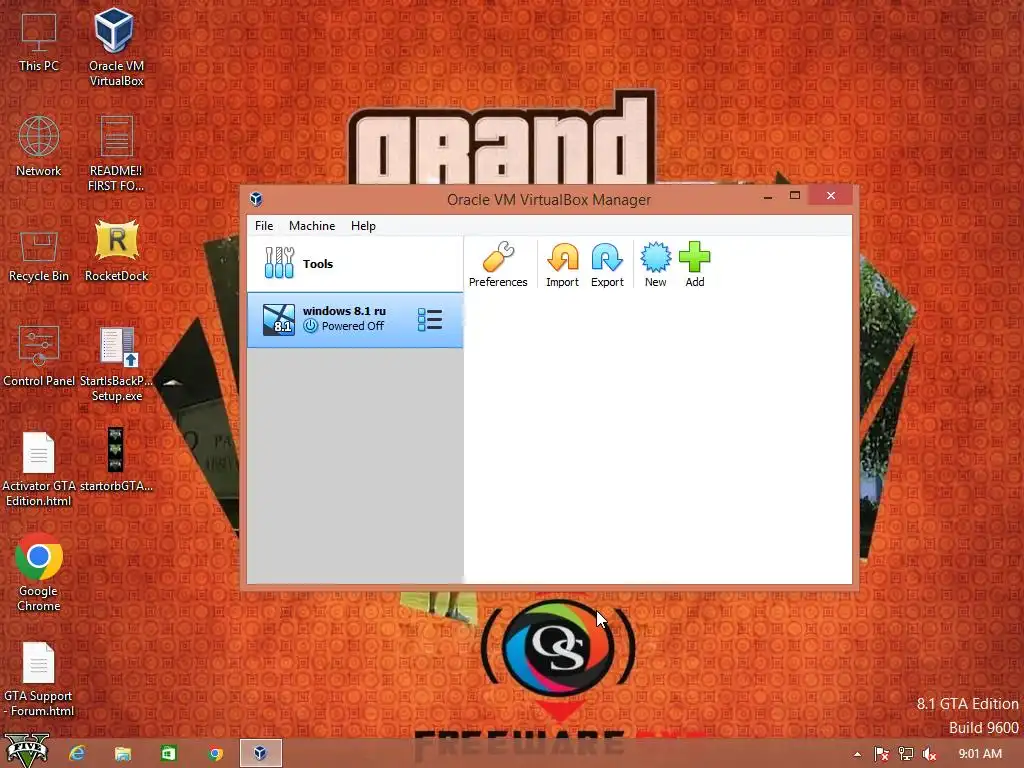
Task: Select GTA Support - Forum.html file
Action: (x=39, y=679)
